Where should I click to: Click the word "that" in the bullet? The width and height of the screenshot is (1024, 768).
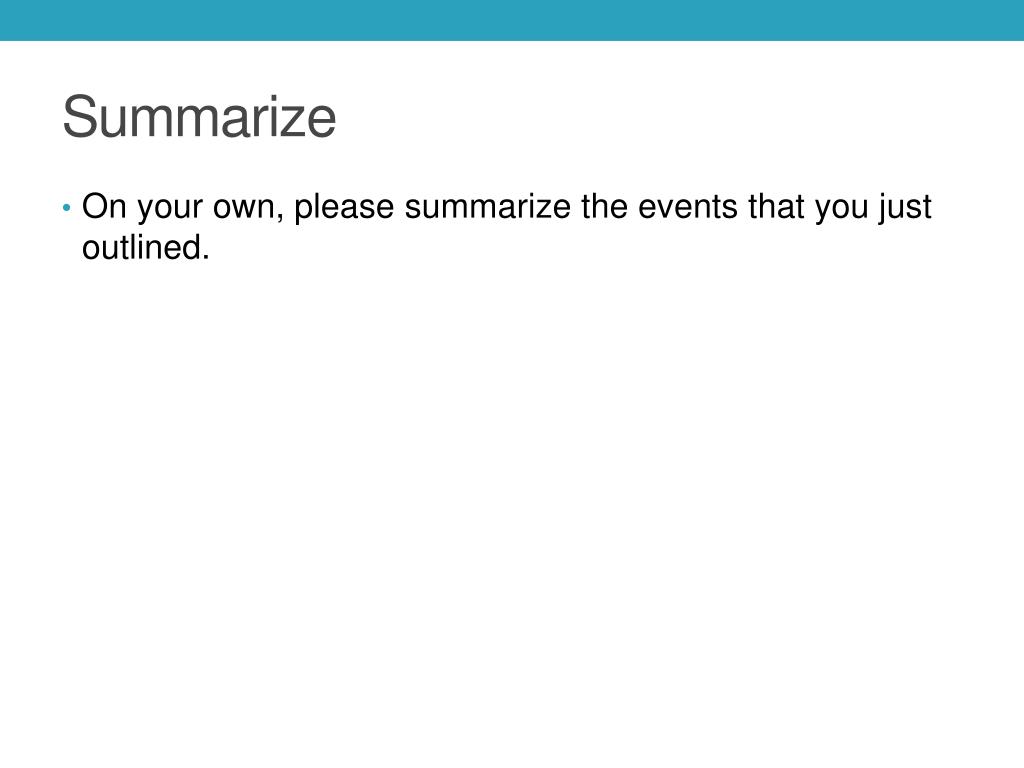coord(776,207)
